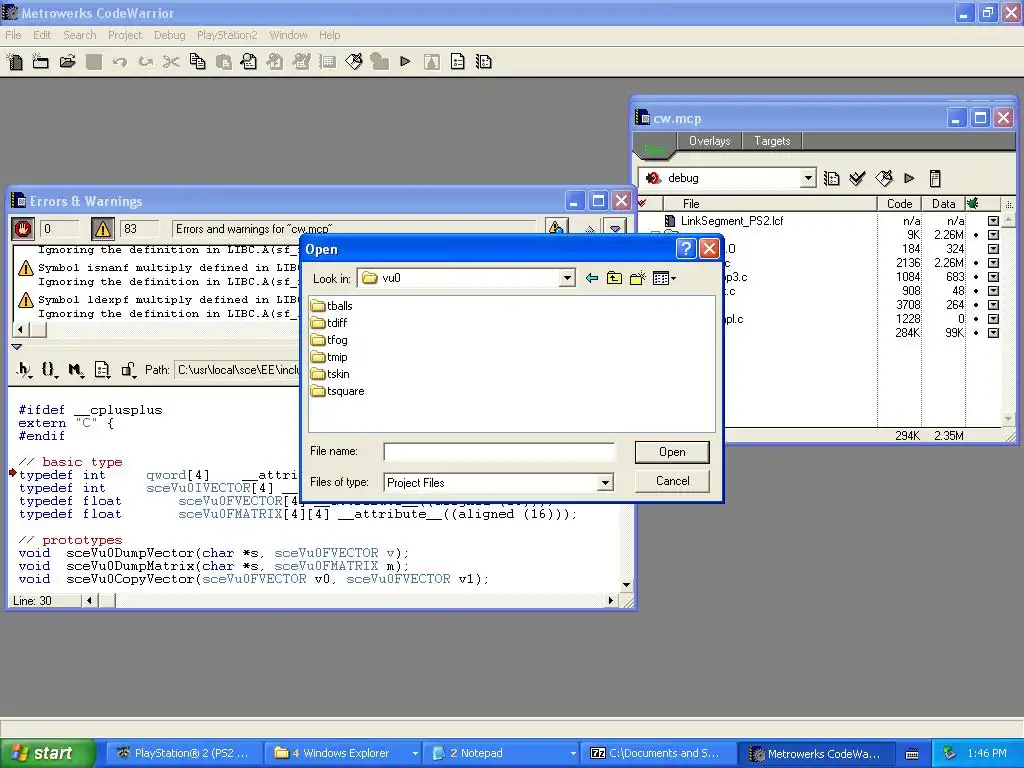Open the PlayStation2 menu
1024x768 pixels.
[227, 35]
